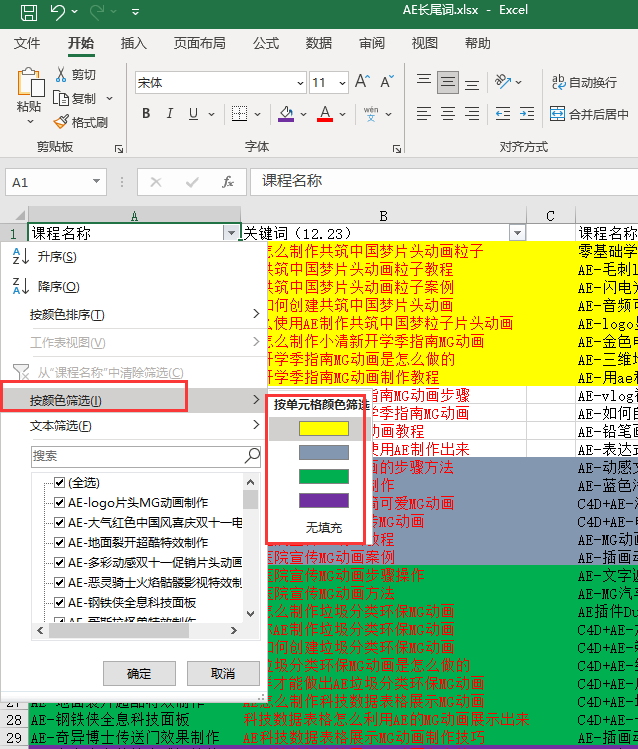Image resolution: width=638 pixels, height=749 pixels.
Task: Click the Insert Function fx icon
Action: [227, 182]
